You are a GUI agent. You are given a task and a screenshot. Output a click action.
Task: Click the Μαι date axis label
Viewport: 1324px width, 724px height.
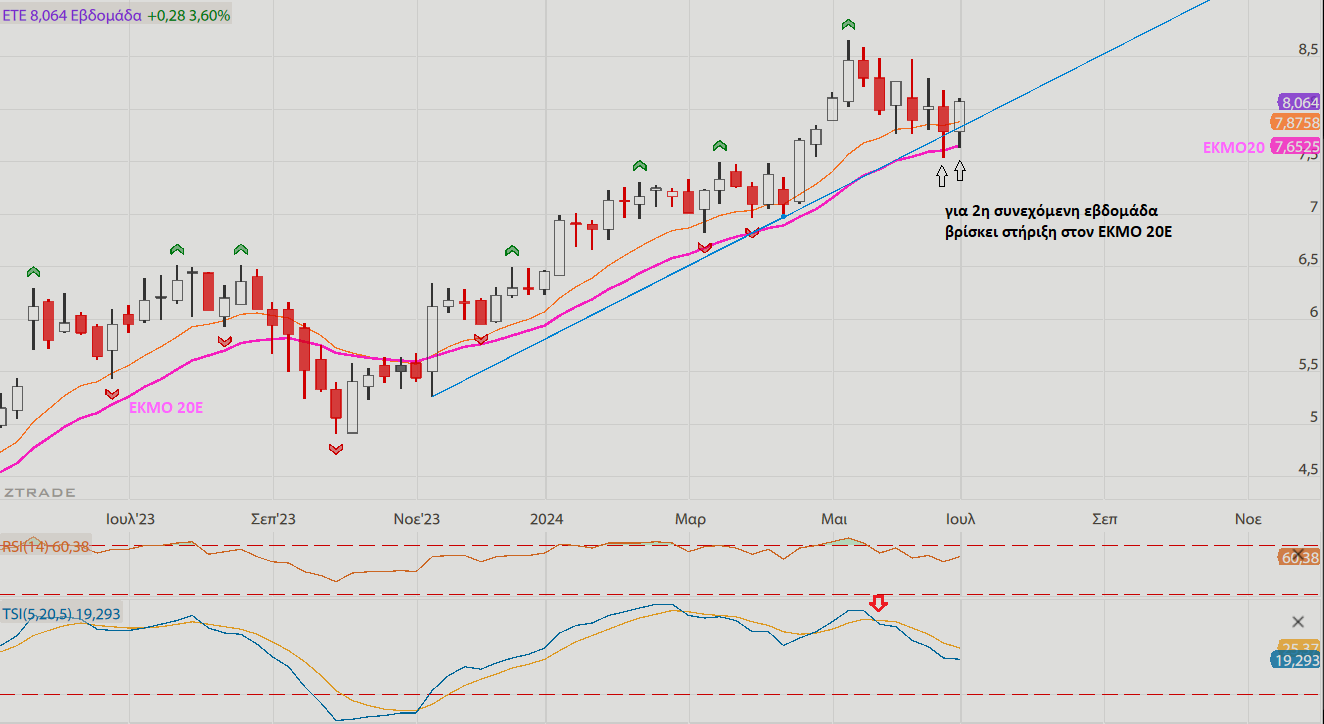[834, 519]
